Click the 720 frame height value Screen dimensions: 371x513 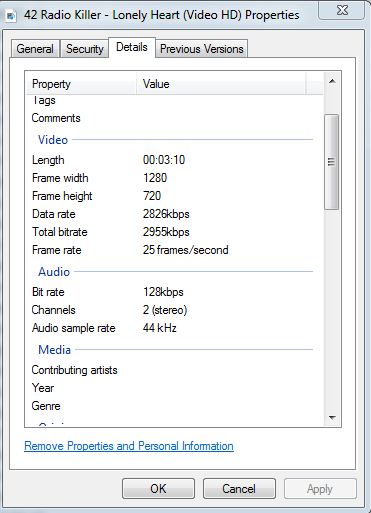[x=152, y=196]
